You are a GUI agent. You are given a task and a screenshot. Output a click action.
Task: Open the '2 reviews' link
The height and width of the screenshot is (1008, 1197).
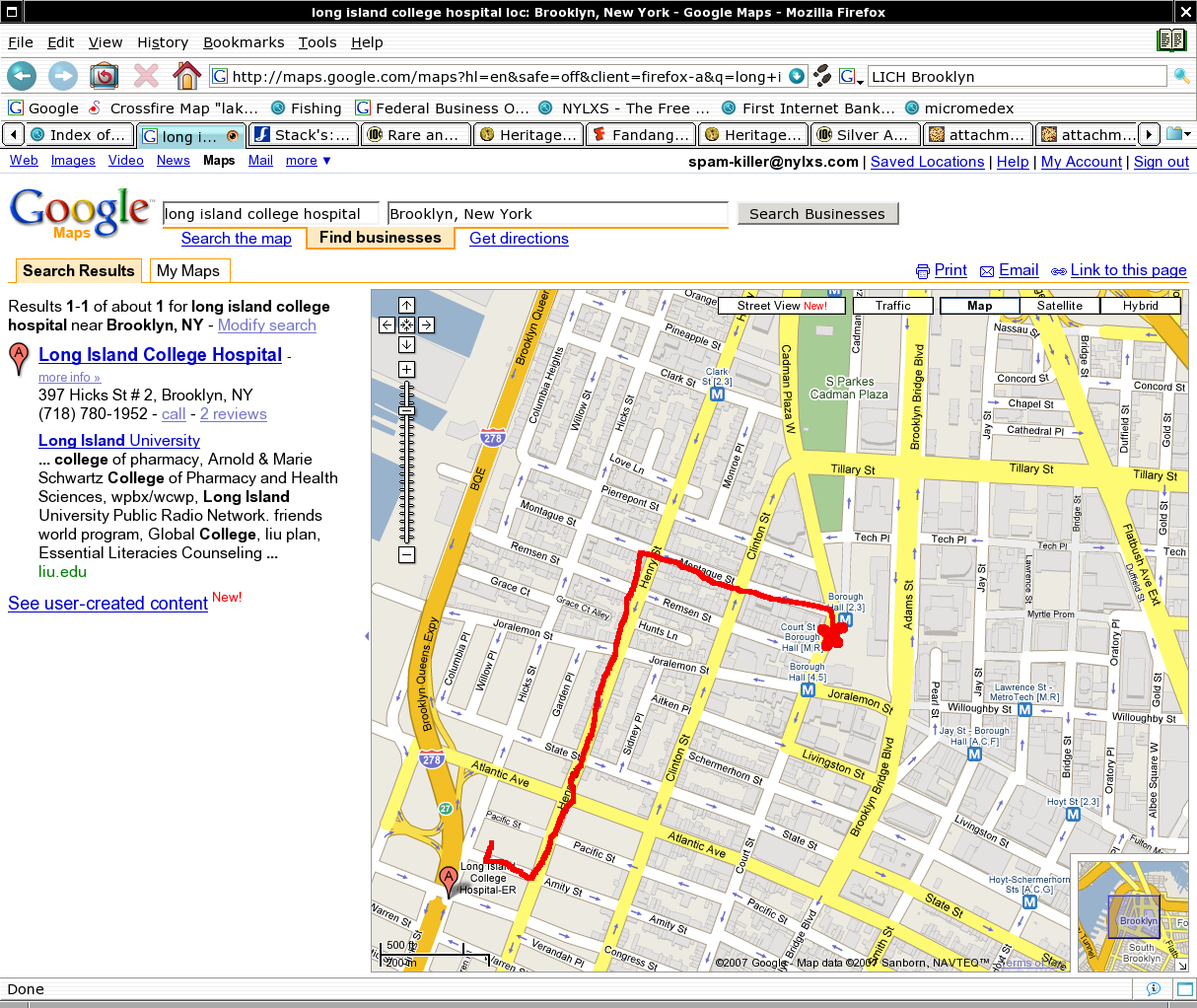pyautogui.click(x=234, y=414)
